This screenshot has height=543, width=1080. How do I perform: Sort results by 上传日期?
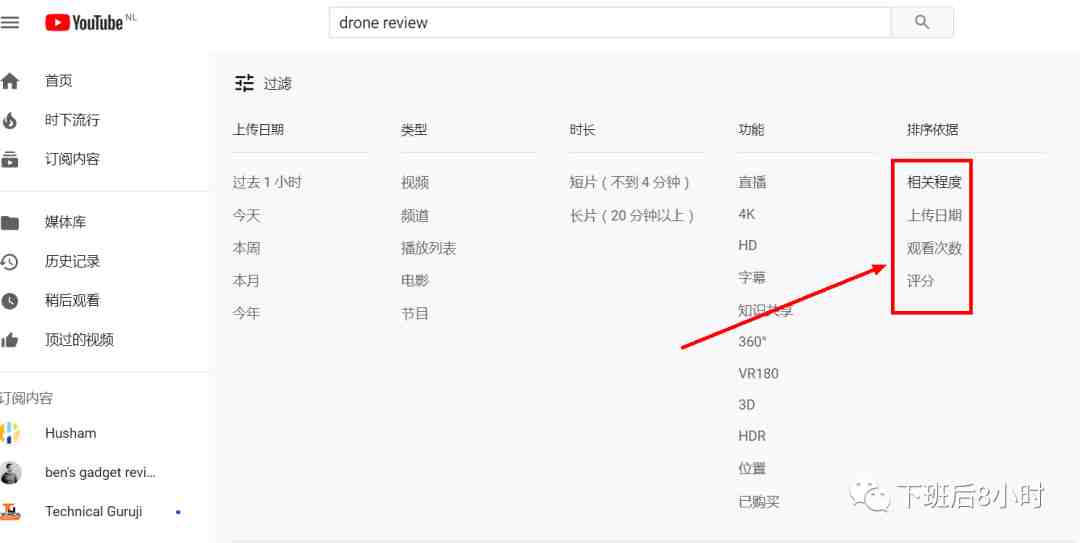[934, 216]
